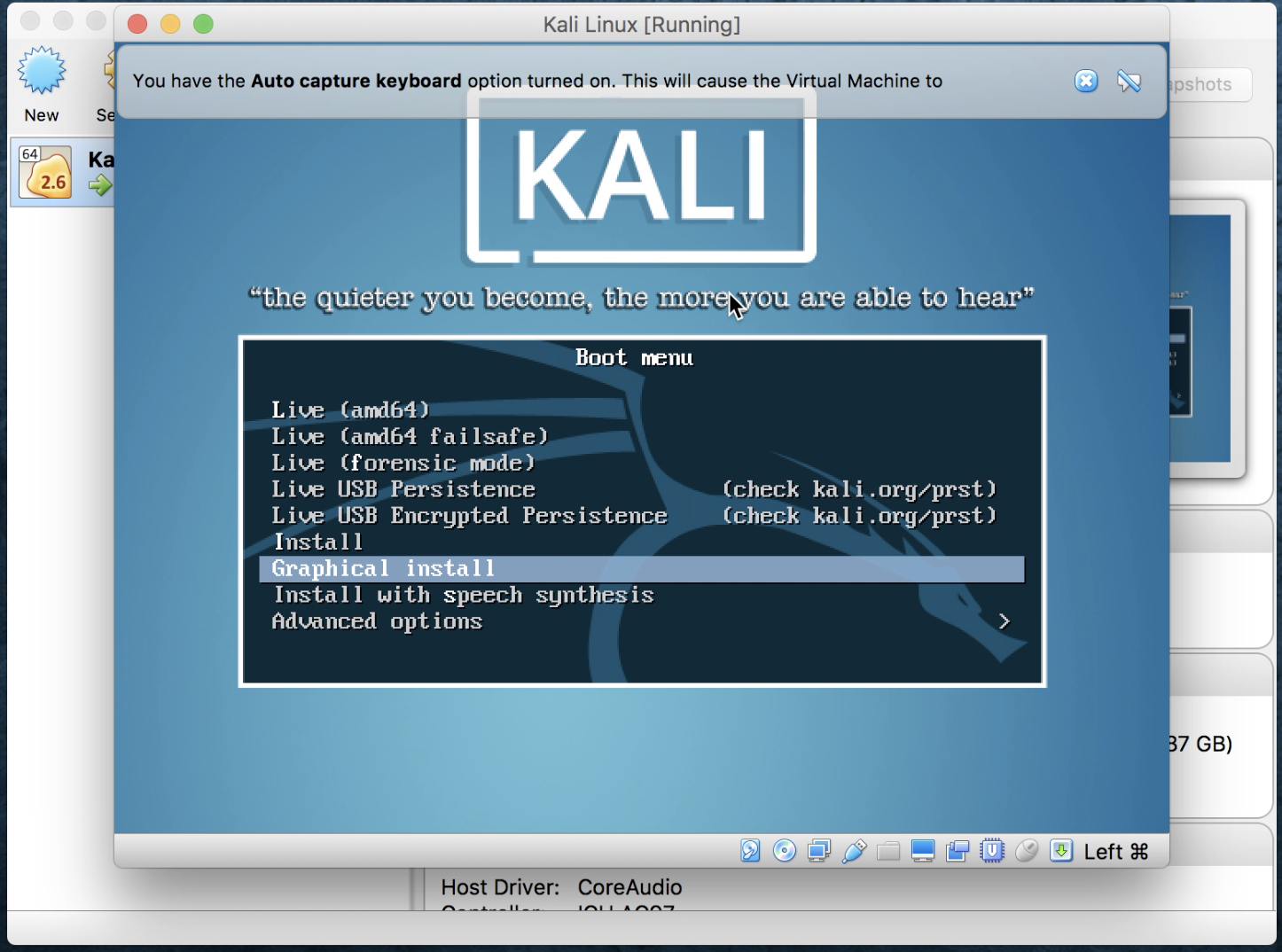Select Install with speech synthesis entry
This screenshot has height=952, width=1282.
(x=464, y=595)
